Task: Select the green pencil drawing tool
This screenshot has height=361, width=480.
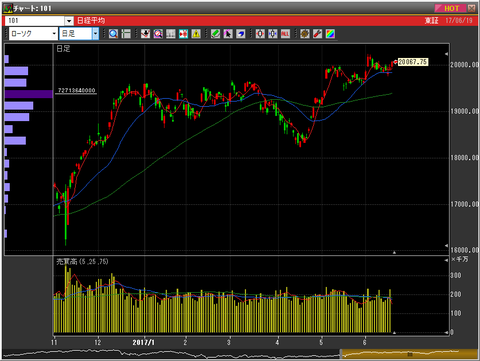Action: (215, 34)
